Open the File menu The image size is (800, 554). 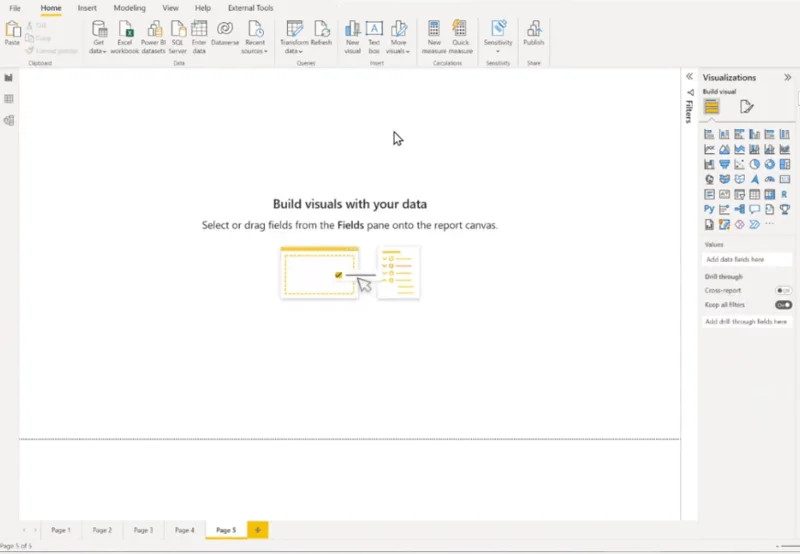click(x=15, y=8)
